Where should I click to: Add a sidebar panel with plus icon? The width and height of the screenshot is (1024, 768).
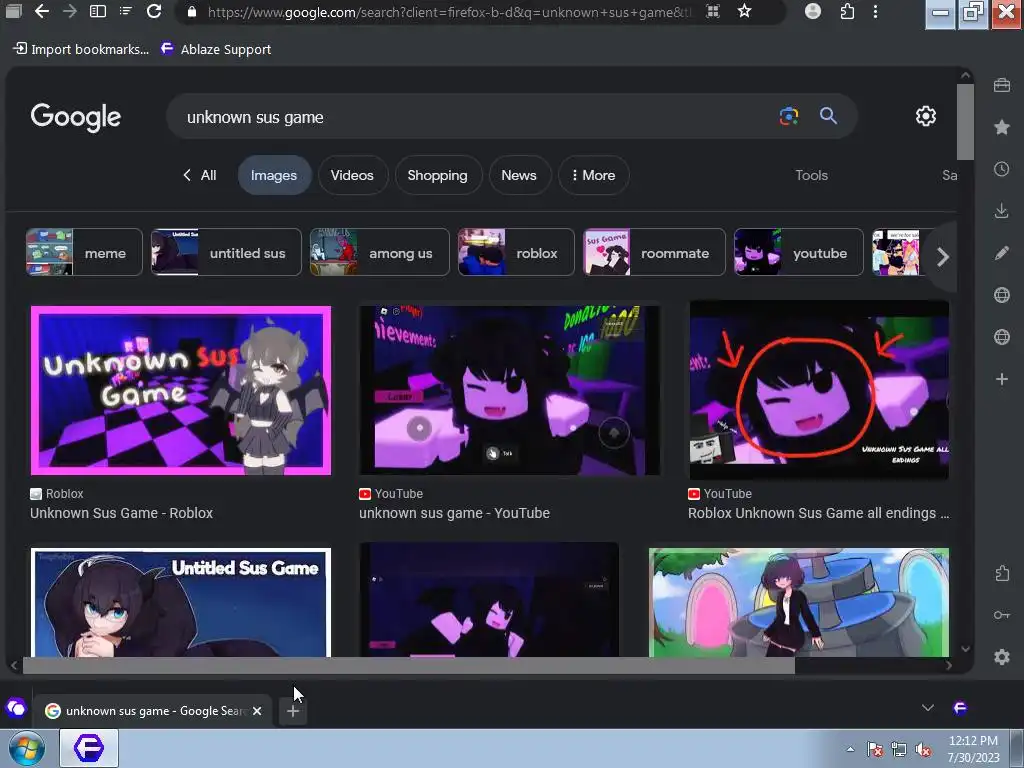(1002, 379)
